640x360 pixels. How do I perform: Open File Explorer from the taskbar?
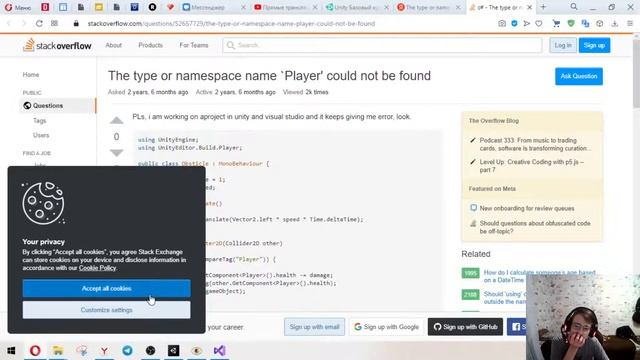(58, 350)
